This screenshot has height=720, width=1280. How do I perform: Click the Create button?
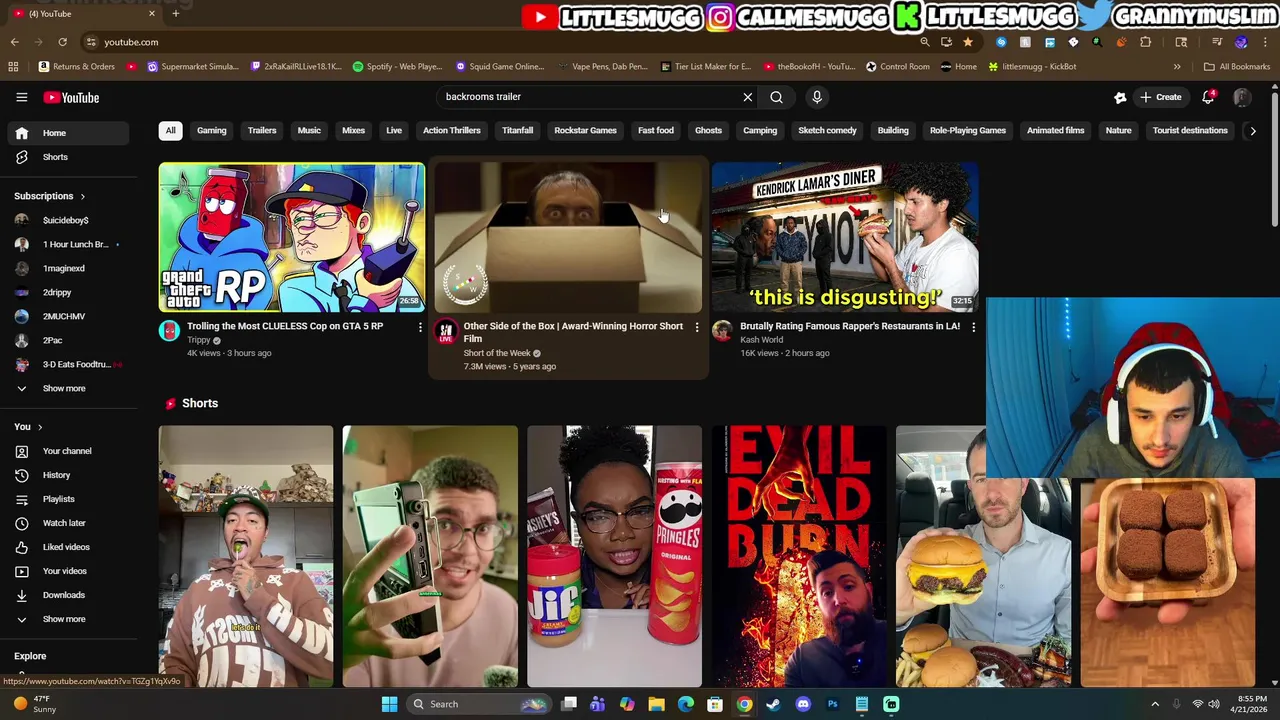point(1161,97)
